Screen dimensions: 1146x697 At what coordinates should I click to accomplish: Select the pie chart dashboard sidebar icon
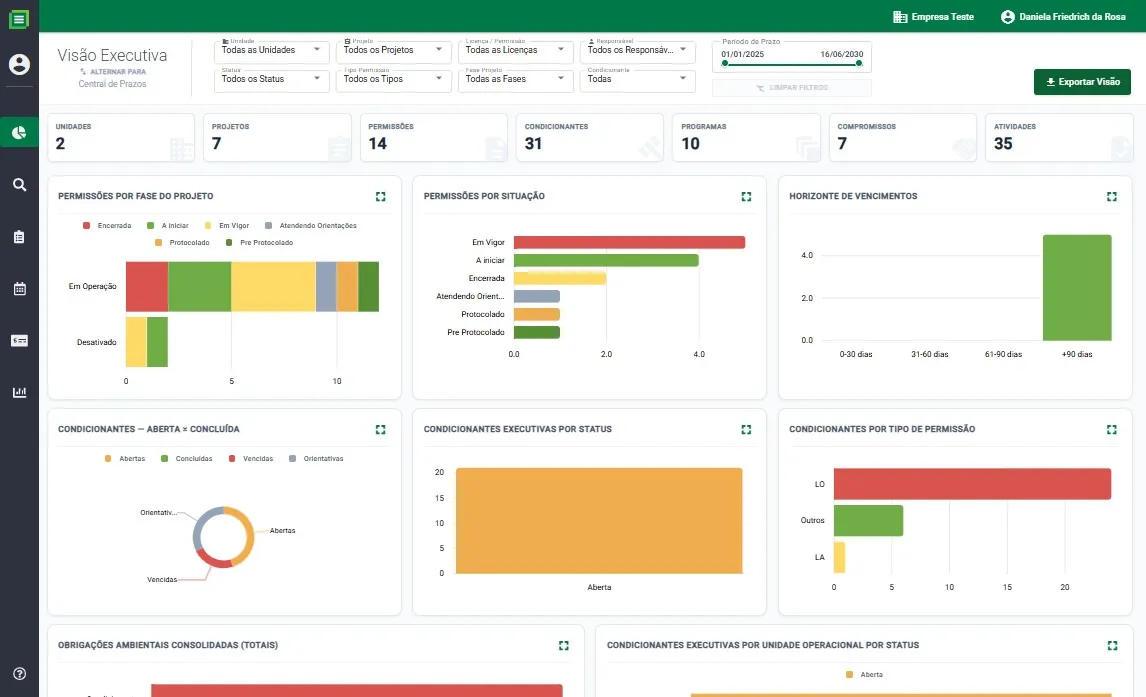click(x=19, y=132)
